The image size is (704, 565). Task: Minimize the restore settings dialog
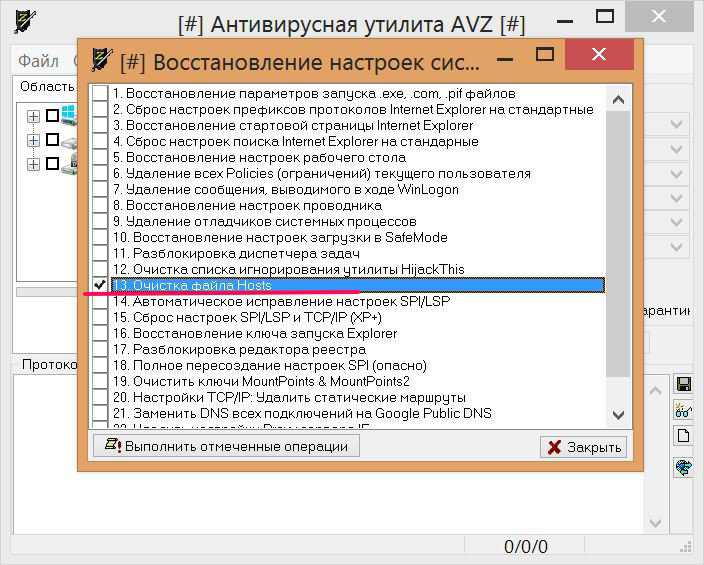(505, 58)
